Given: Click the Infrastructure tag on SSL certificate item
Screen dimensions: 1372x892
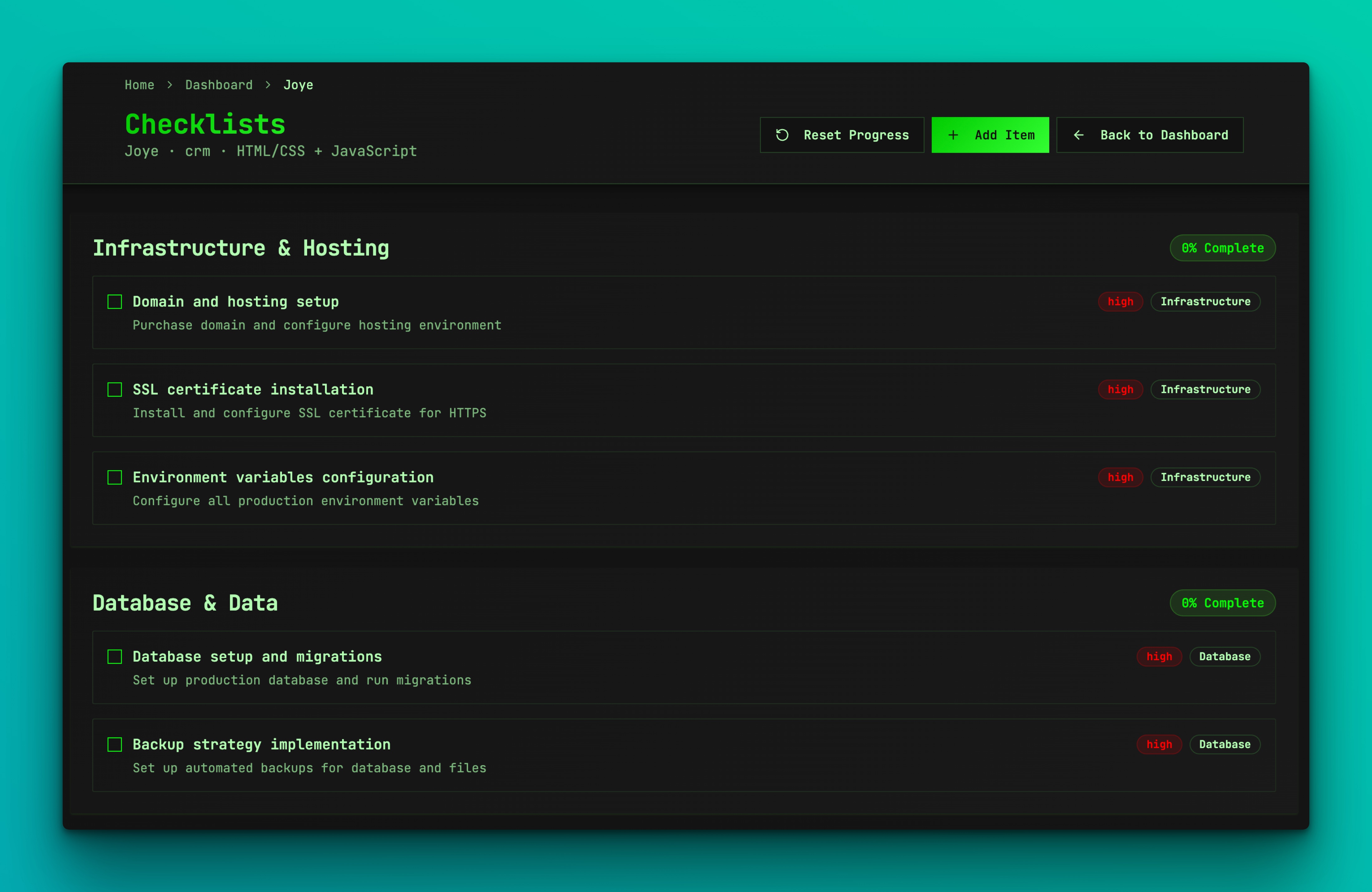Looking at the screenshot, I should pyautogui.click(x=1206, y=389).
